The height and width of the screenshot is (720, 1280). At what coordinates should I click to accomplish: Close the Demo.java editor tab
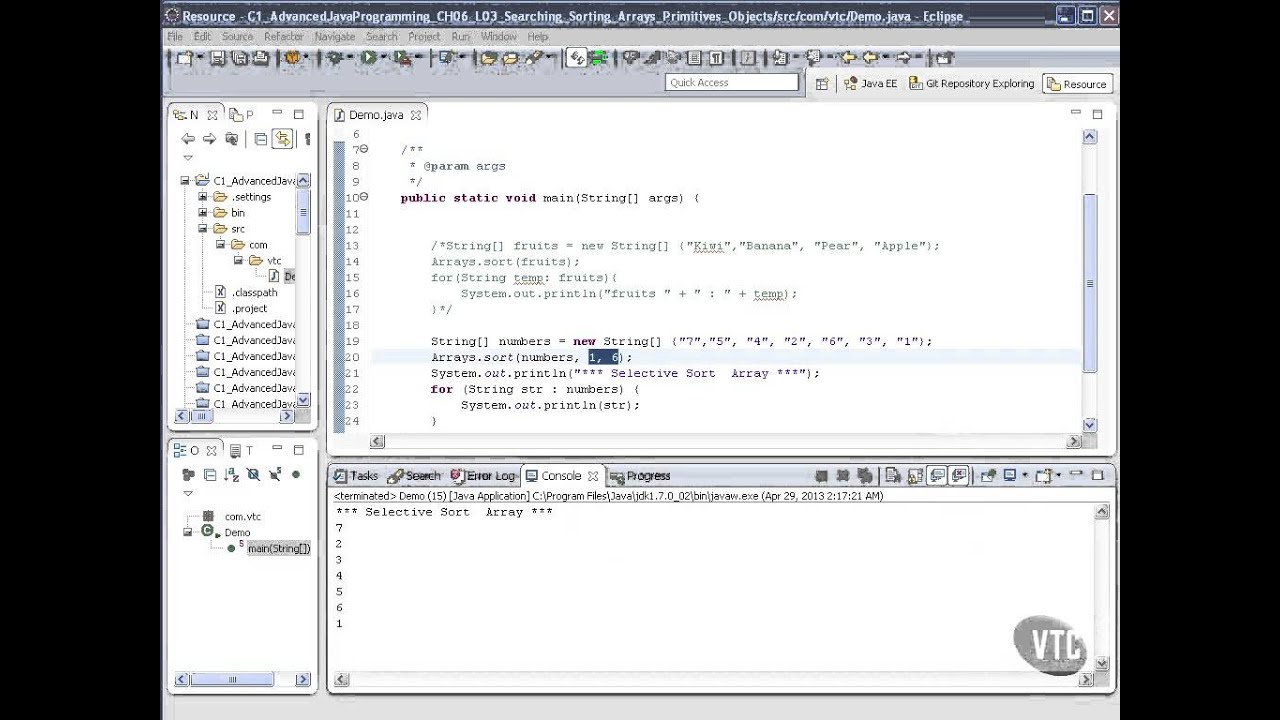pos(416,115)
